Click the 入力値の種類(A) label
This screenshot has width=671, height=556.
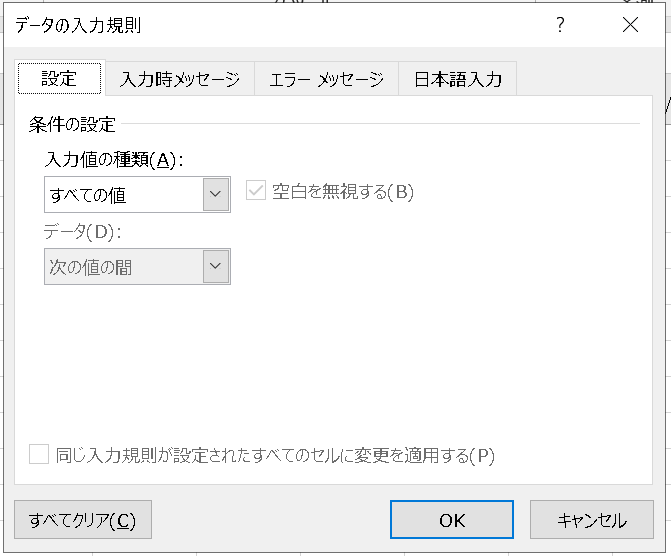click(114, 160)
